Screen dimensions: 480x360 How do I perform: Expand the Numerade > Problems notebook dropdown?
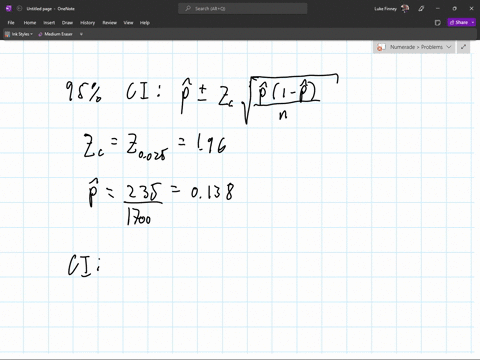(x=449, y=47)
